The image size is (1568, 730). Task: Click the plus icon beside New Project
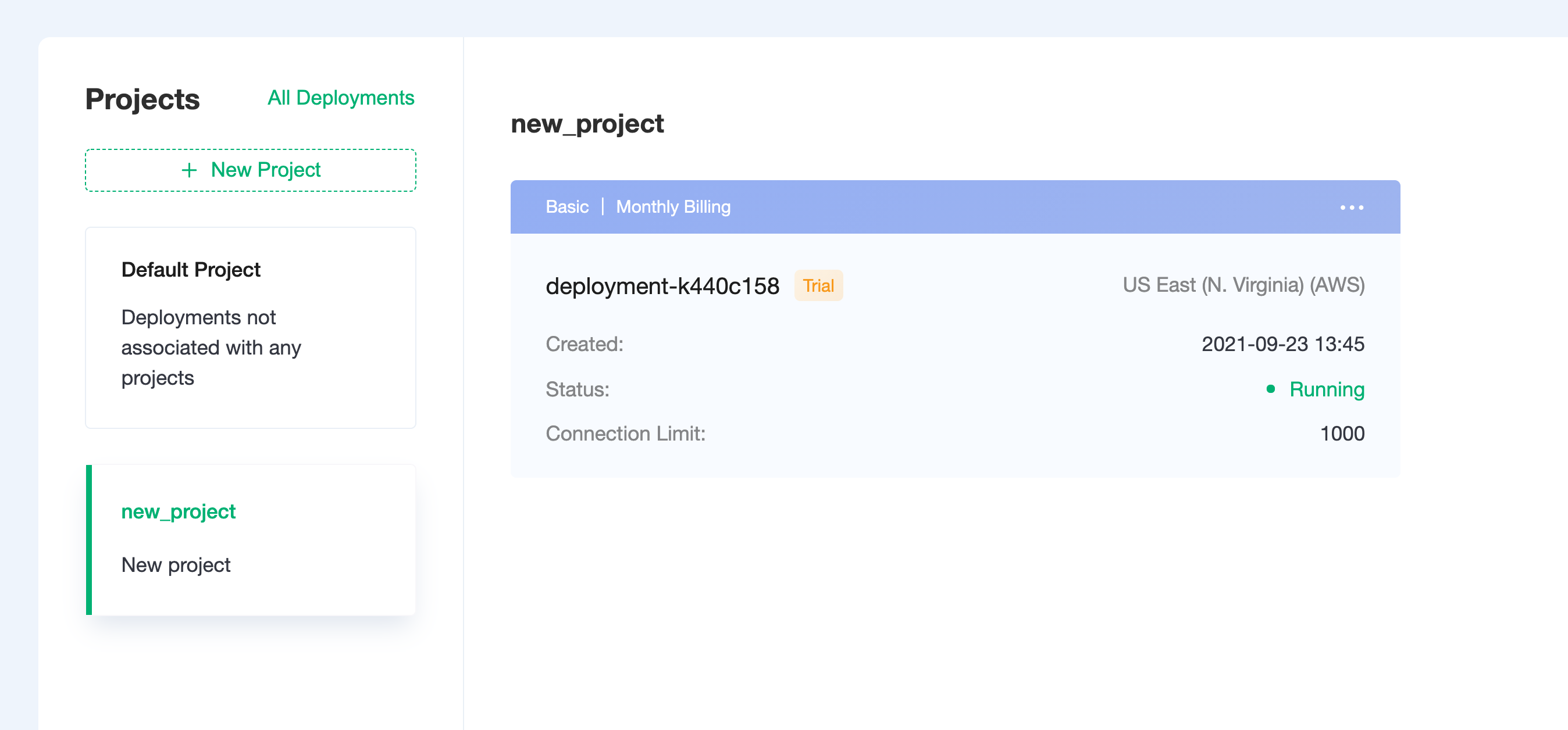coord(189,170)
